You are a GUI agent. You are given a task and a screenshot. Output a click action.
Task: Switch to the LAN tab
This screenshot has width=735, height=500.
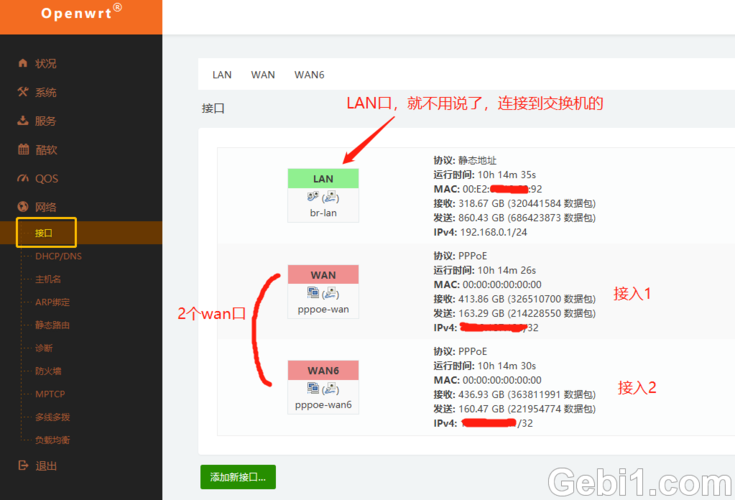[x=222, y=75]
